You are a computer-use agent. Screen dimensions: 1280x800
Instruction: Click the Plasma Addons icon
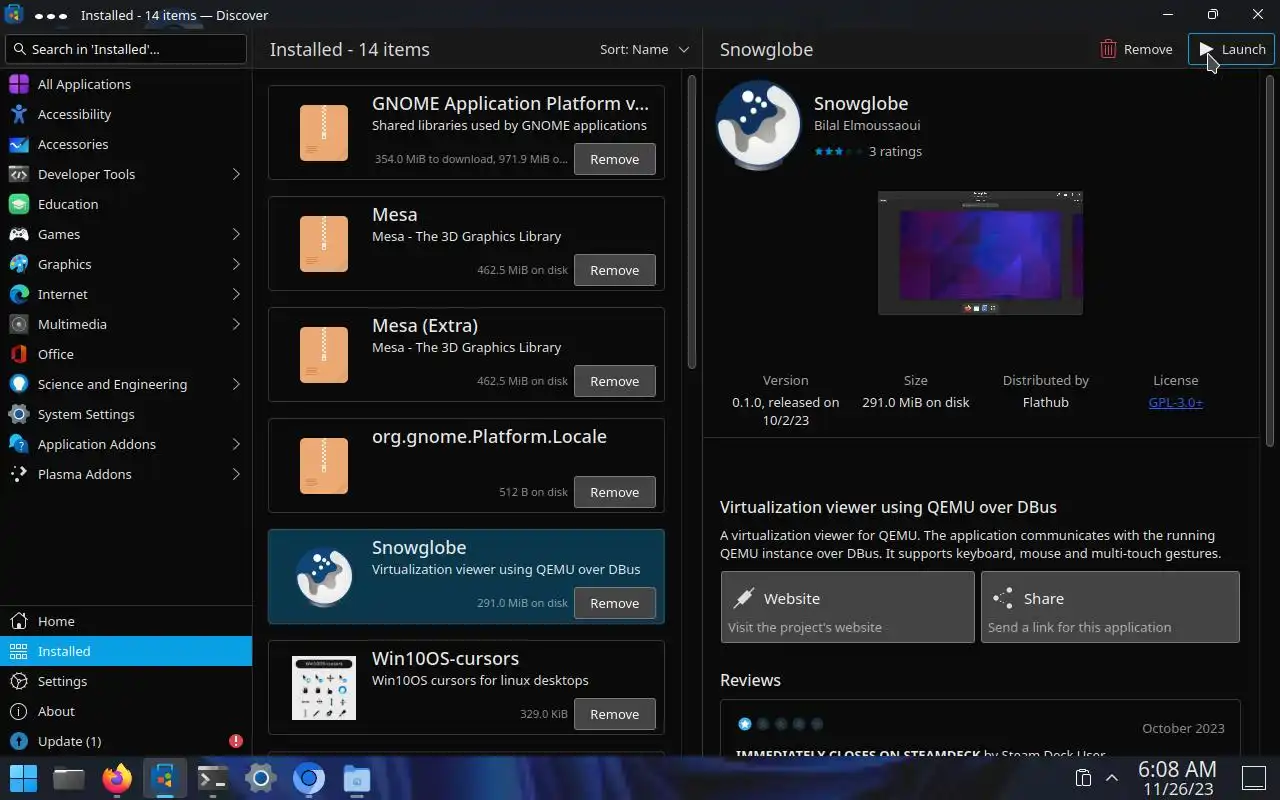19,474
